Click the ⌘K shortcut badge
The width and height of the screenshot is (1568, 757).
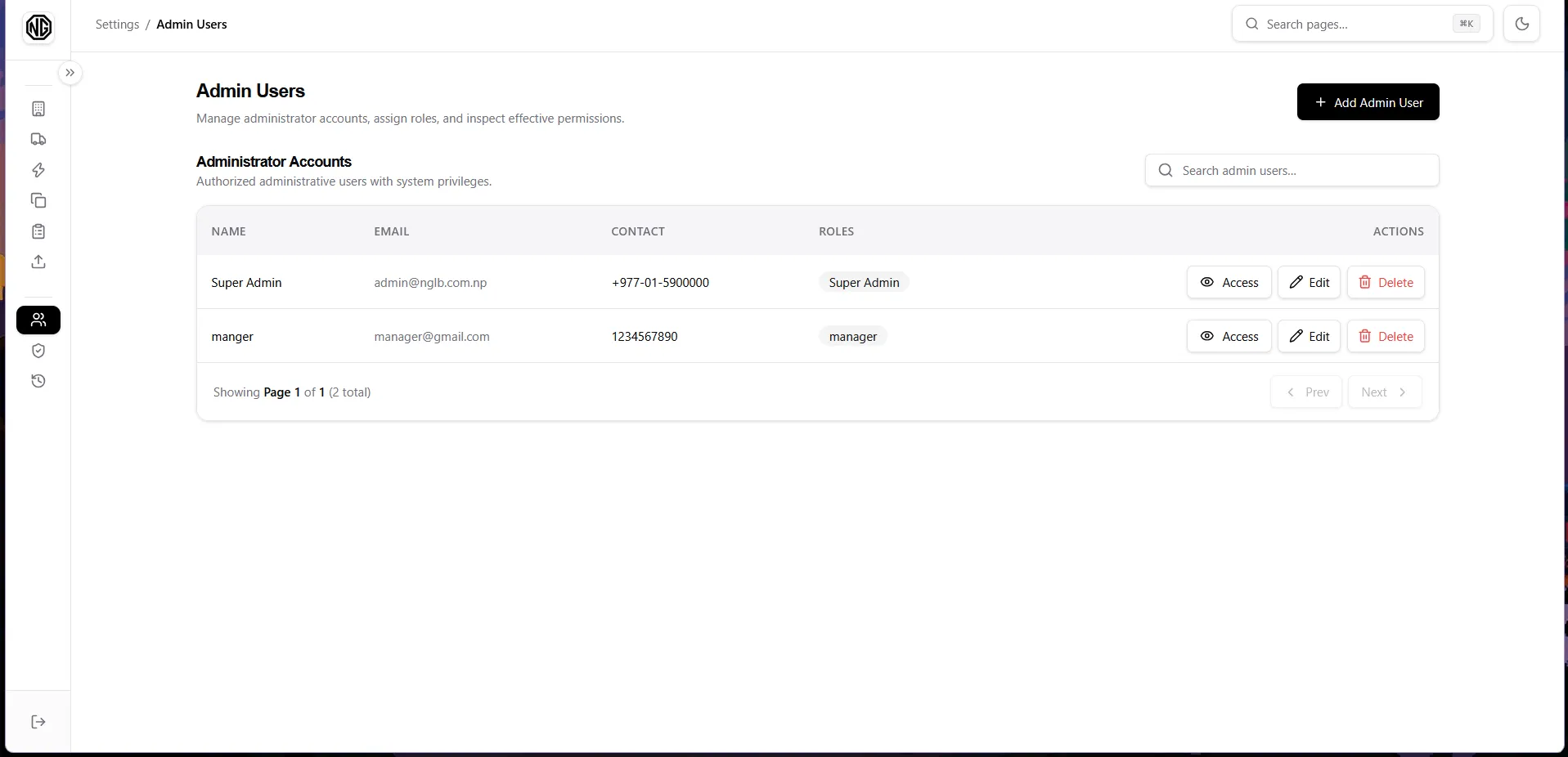pos(1466,24)
